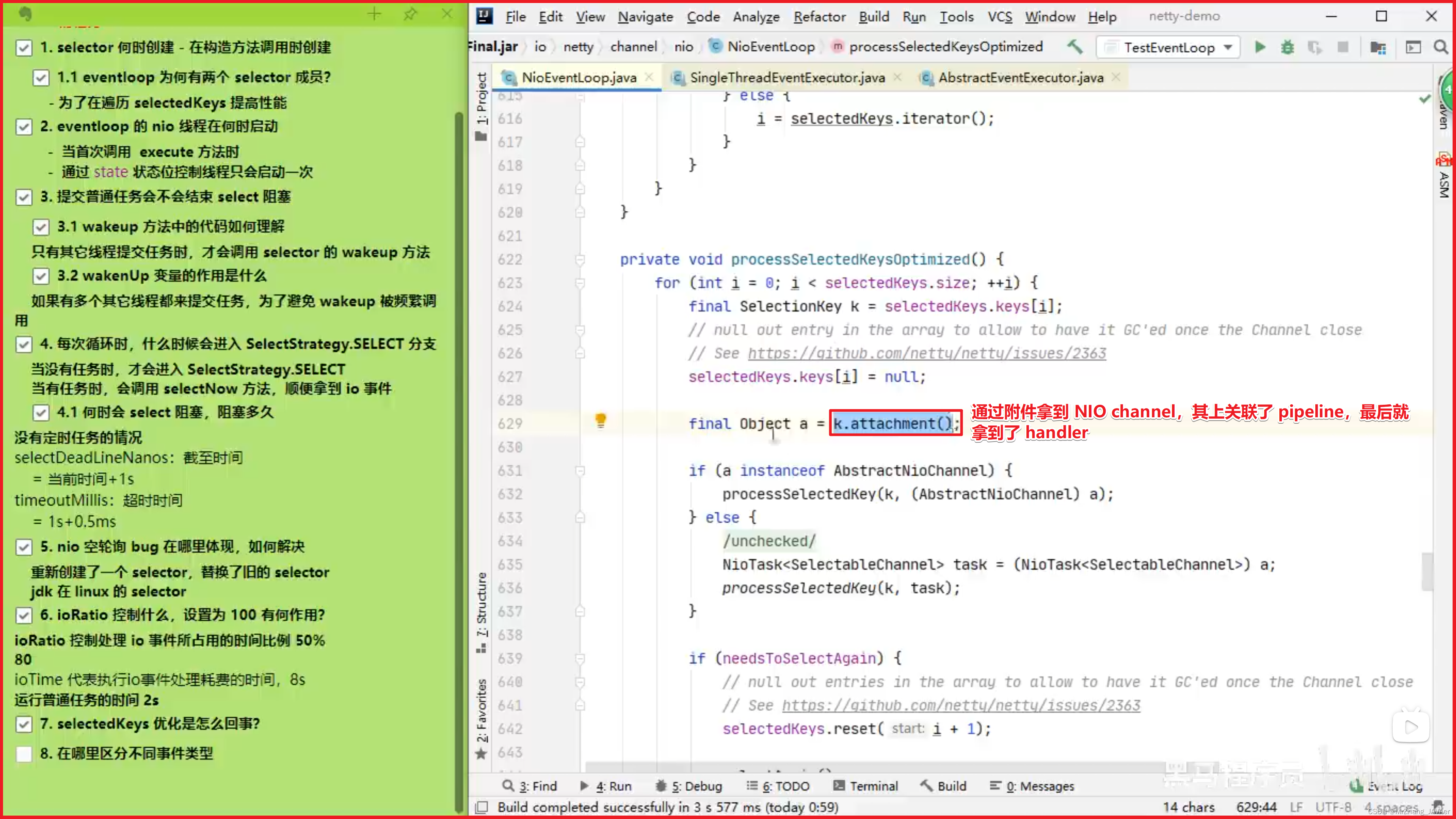
Task: Collapse the if block fold at line 631
Action: 580,471
